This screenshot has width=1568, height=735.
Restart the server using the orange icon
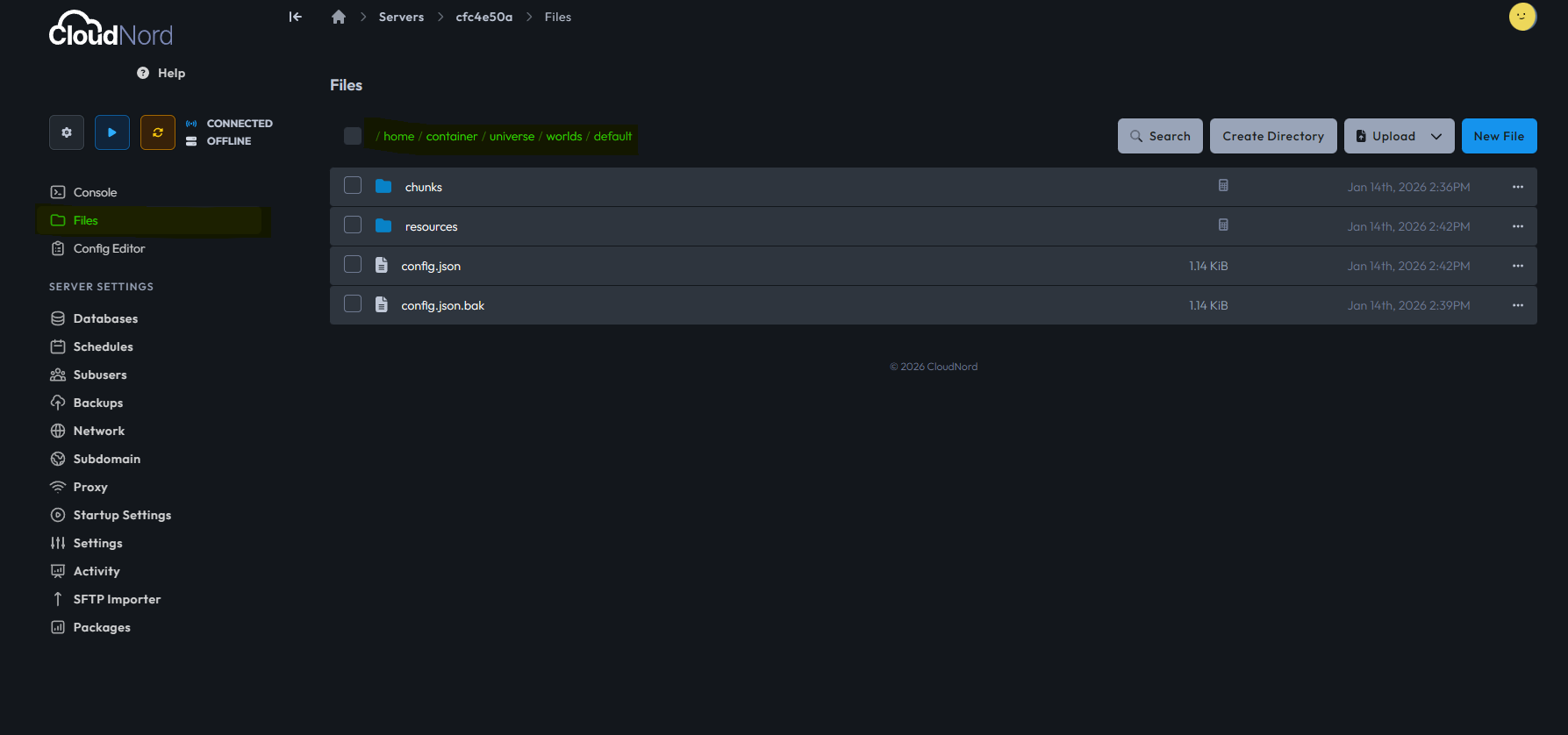[158, 132]
